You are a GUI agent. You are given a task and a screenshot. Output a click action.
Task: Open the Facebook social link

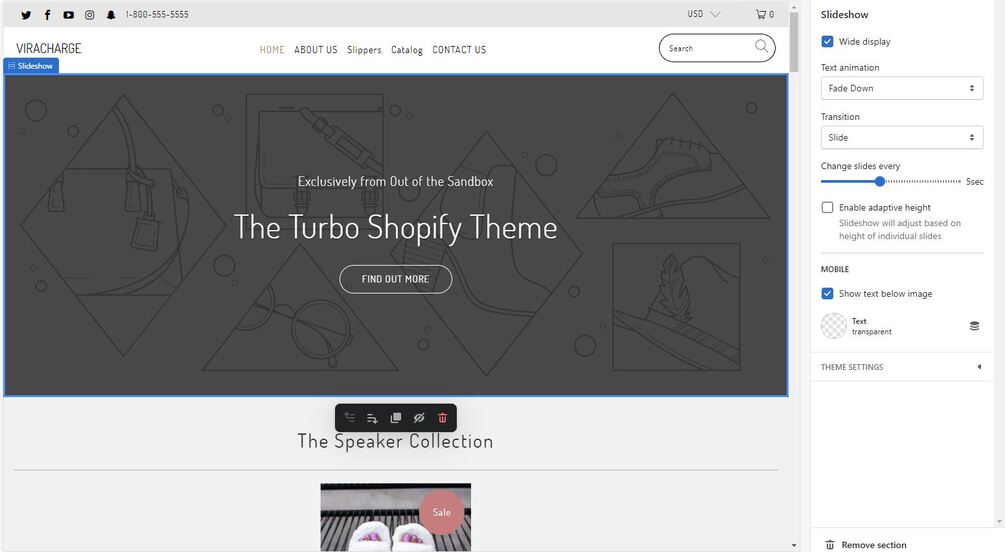47,15
